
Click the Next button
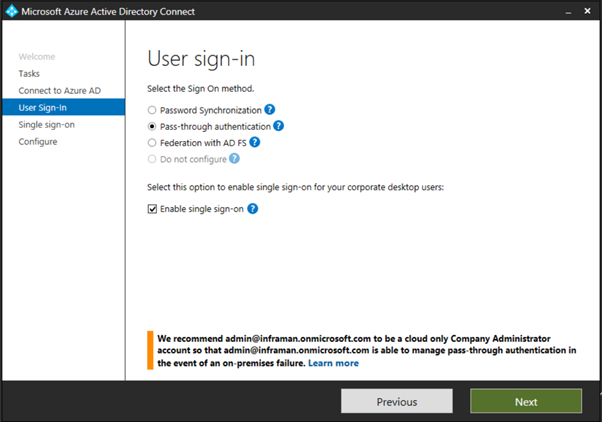point(526,402)
